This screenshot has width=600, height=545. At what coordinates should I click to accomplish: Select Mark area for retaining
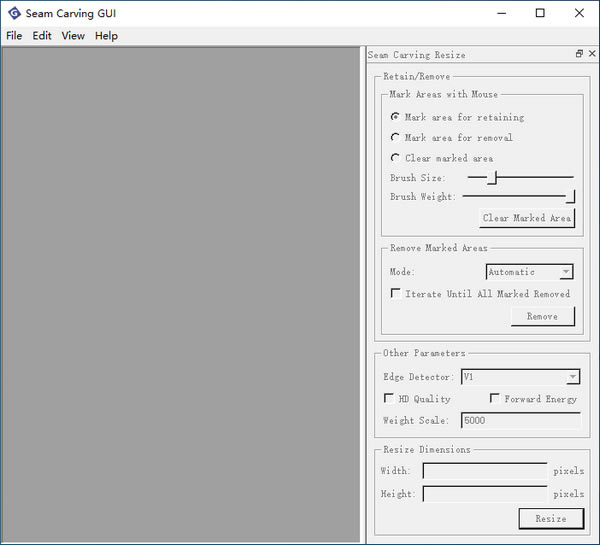pos(457,117)
